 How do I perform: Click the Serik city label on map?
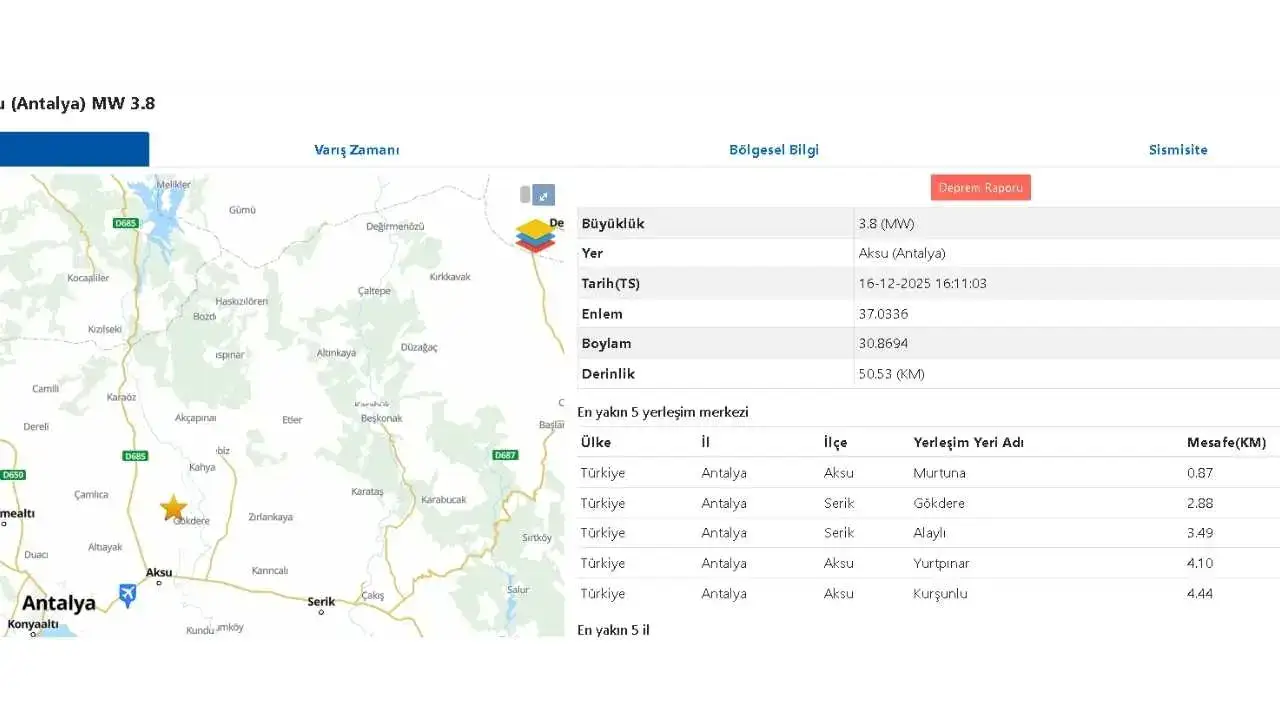pos(321,602)
